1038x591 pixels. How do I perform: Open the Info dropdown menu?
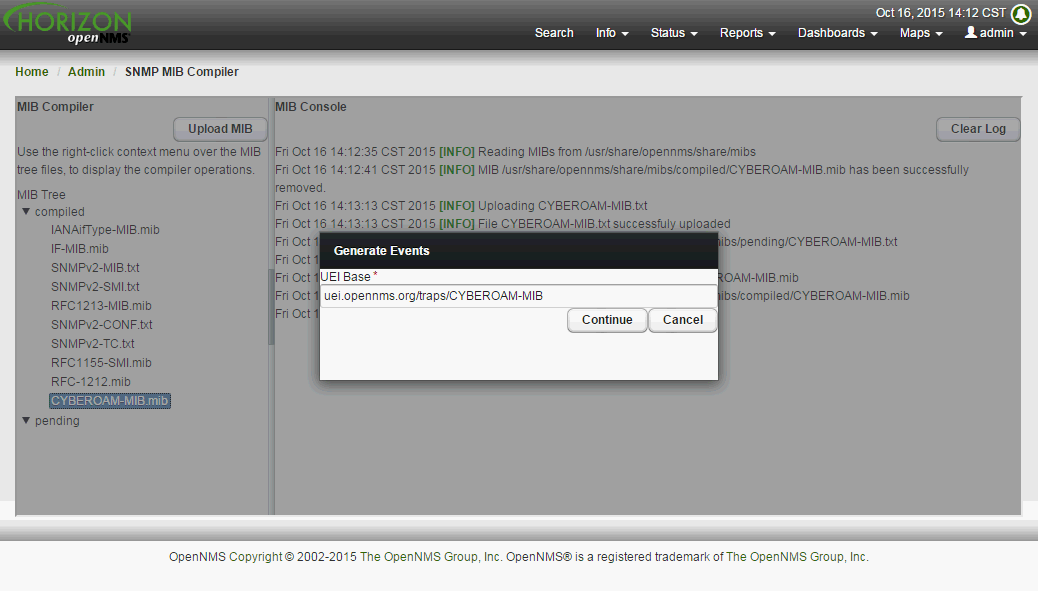(x=612, y=32)
